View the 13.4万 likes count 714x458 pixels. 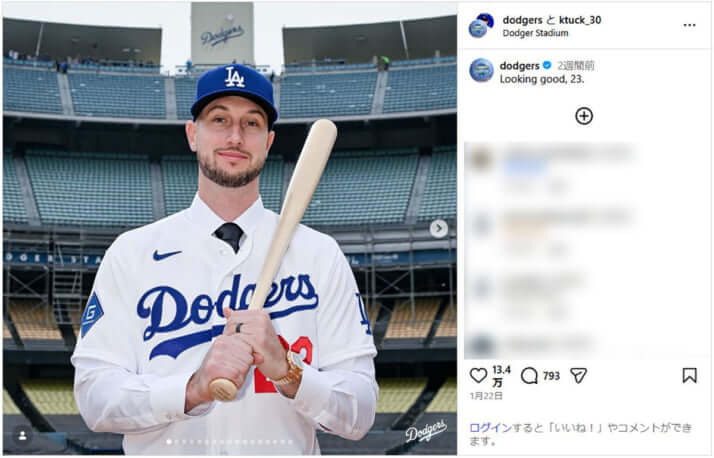[x=501, y=375]
